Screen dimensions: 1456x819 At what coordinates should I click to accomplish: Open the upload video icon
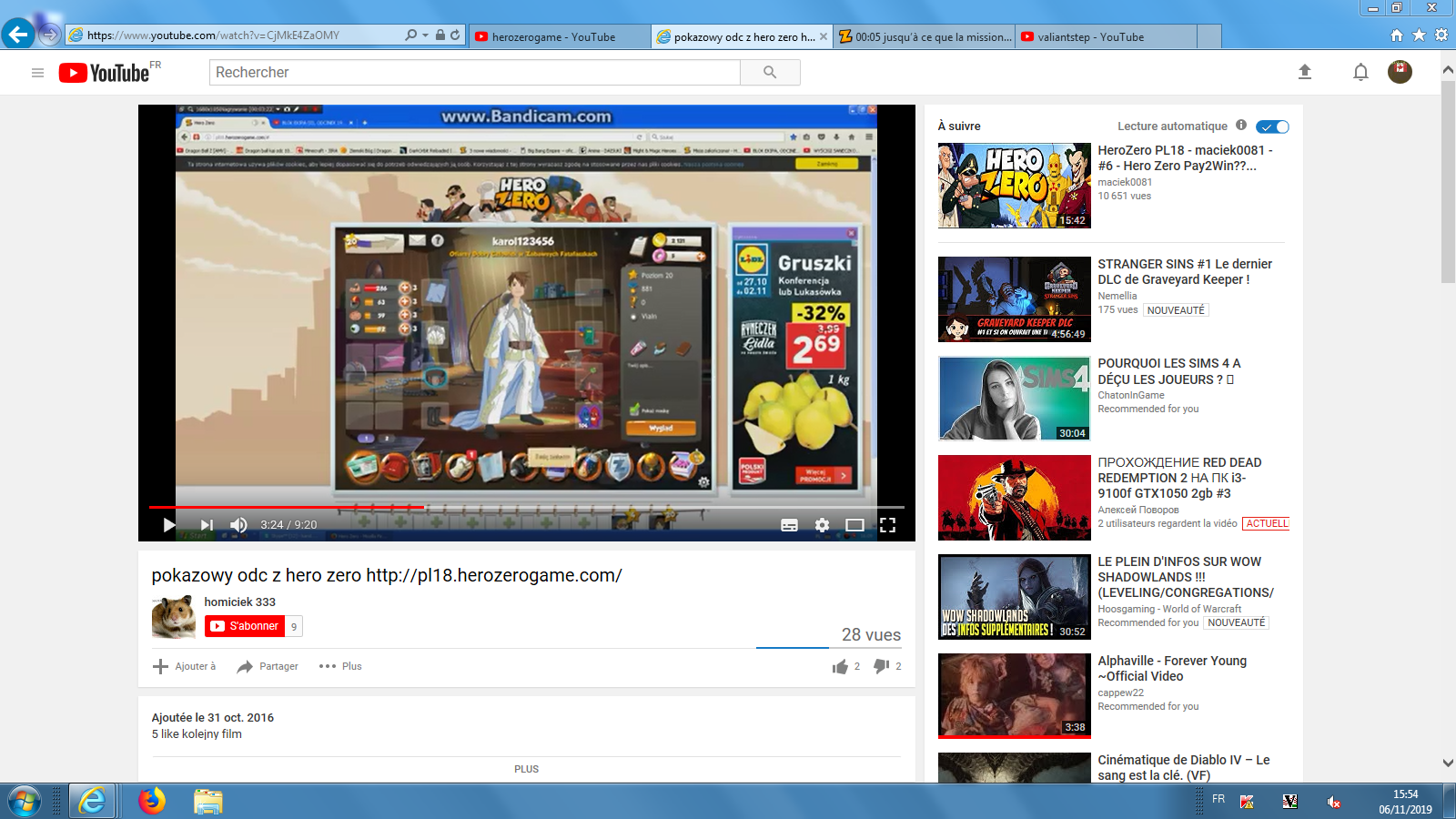point(1305,72)
